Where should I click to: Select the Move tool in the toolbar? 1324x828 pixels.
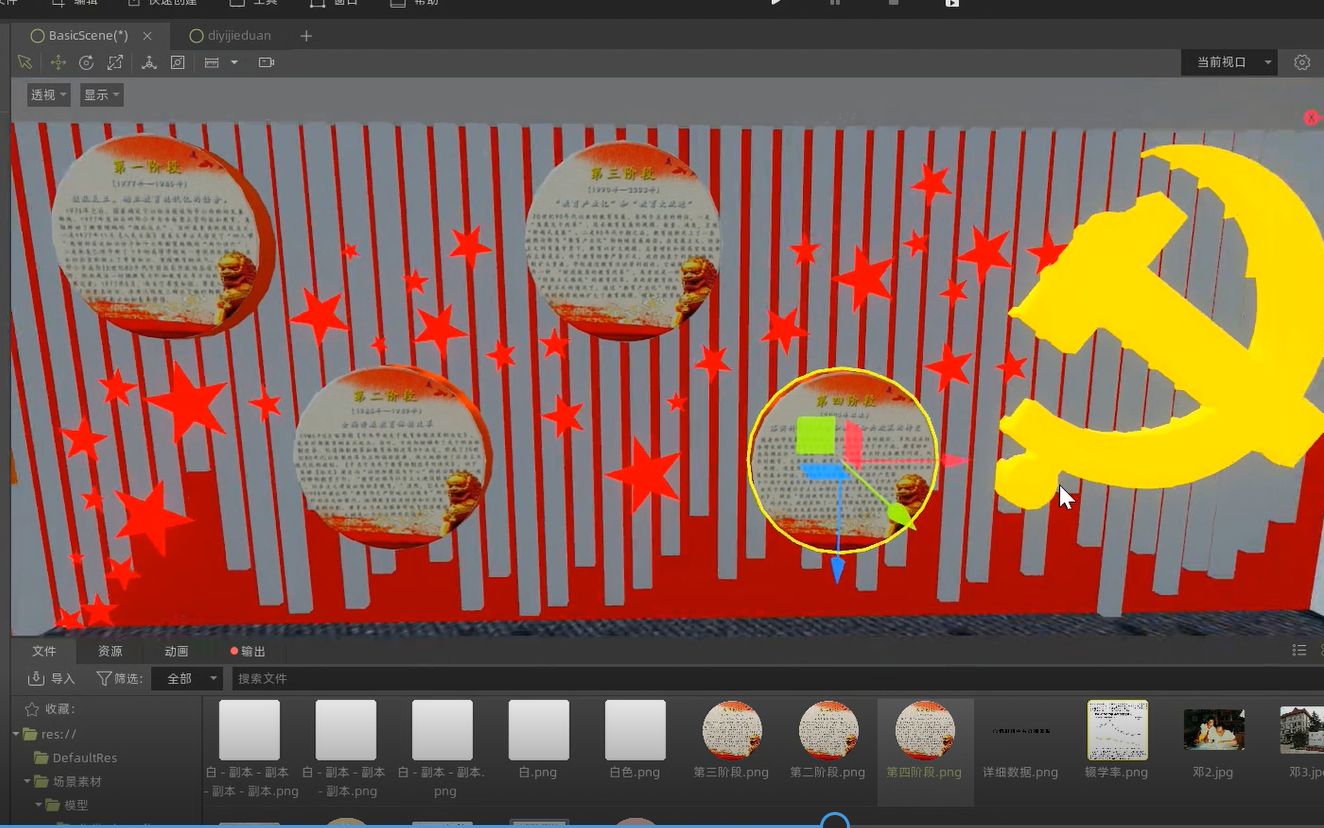click(58, 62)
